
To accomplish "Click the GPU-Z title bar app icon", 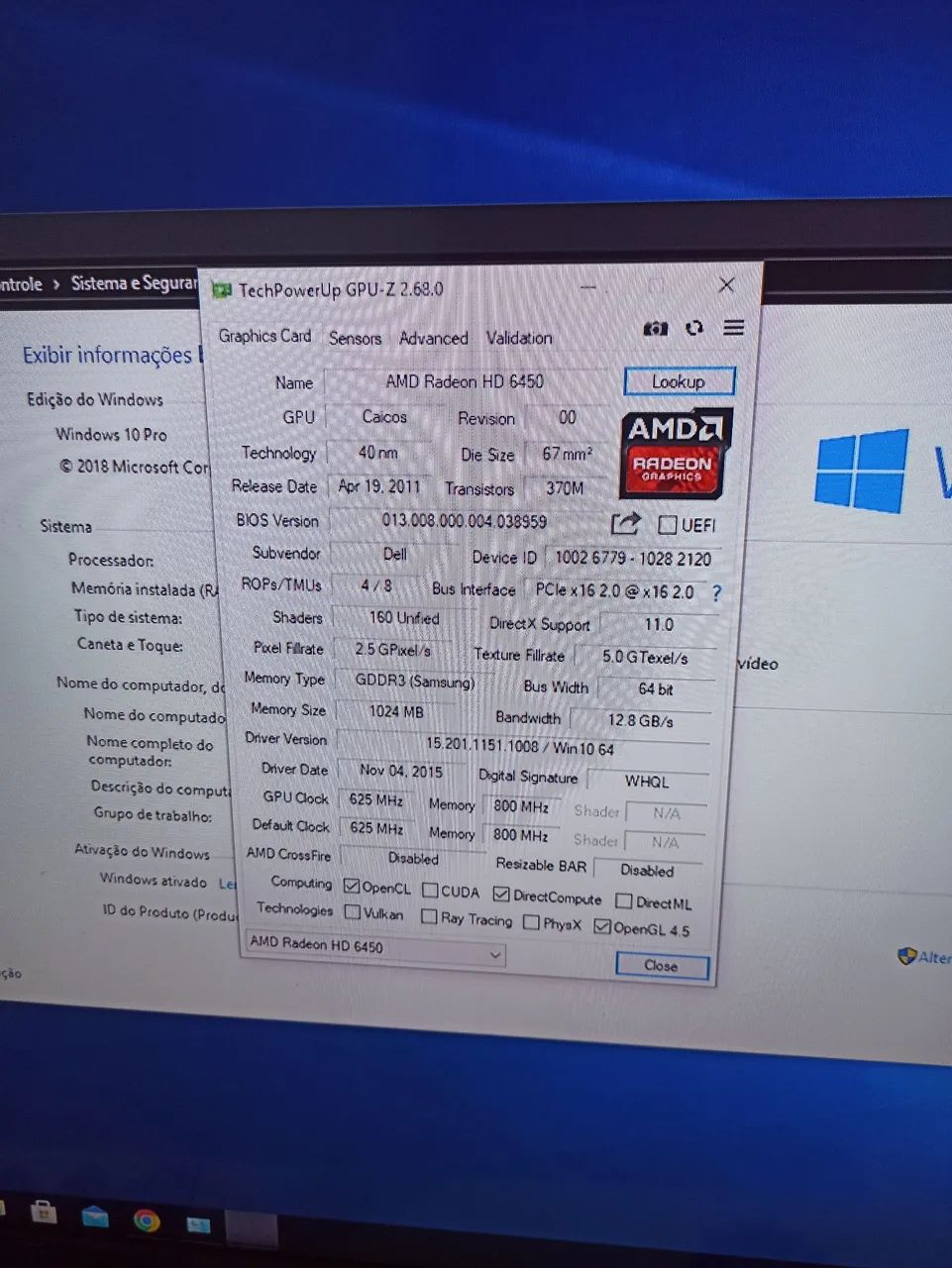I will (x=221, y=290).
